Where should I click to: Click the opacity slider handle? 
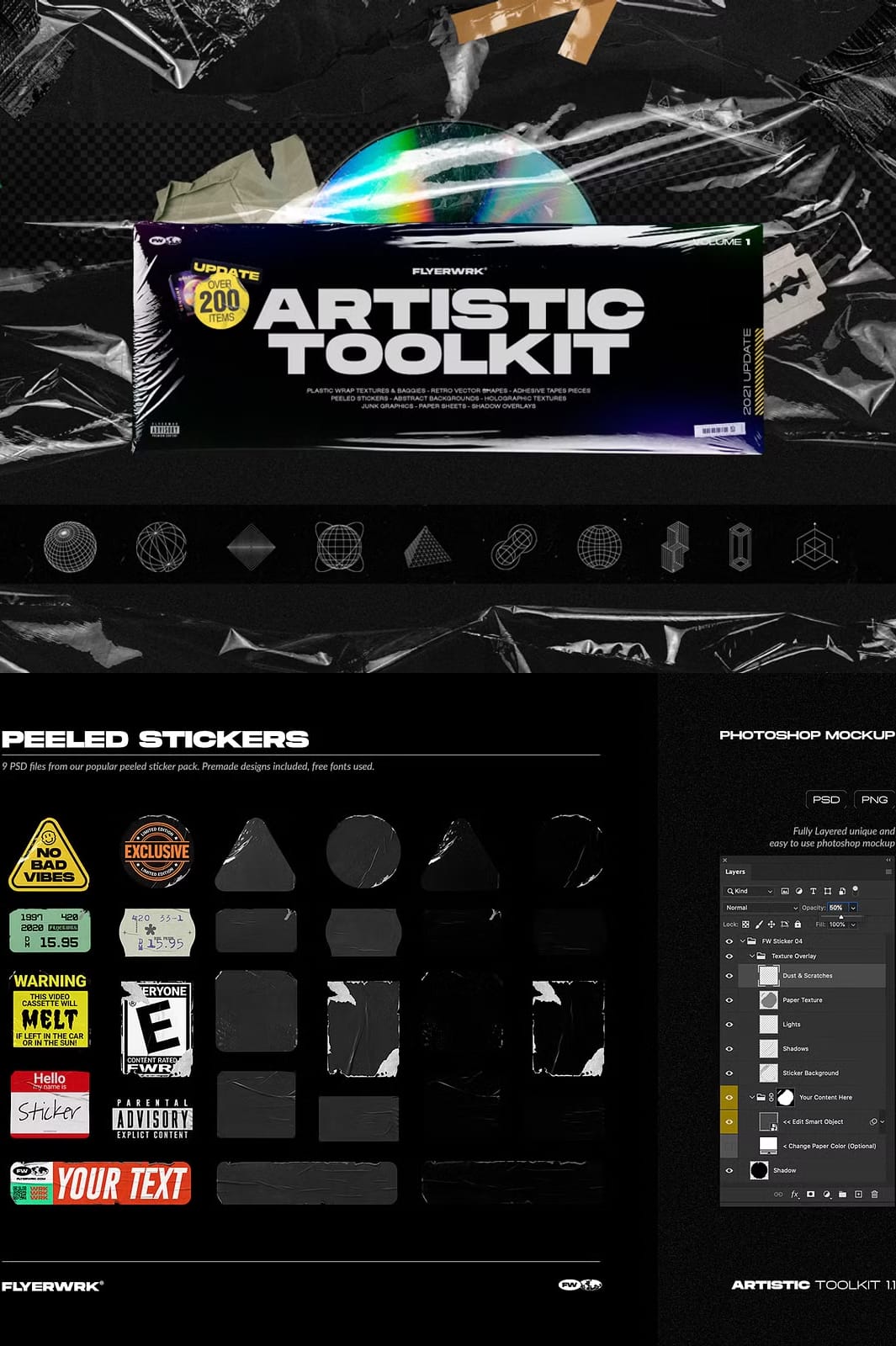840,917
